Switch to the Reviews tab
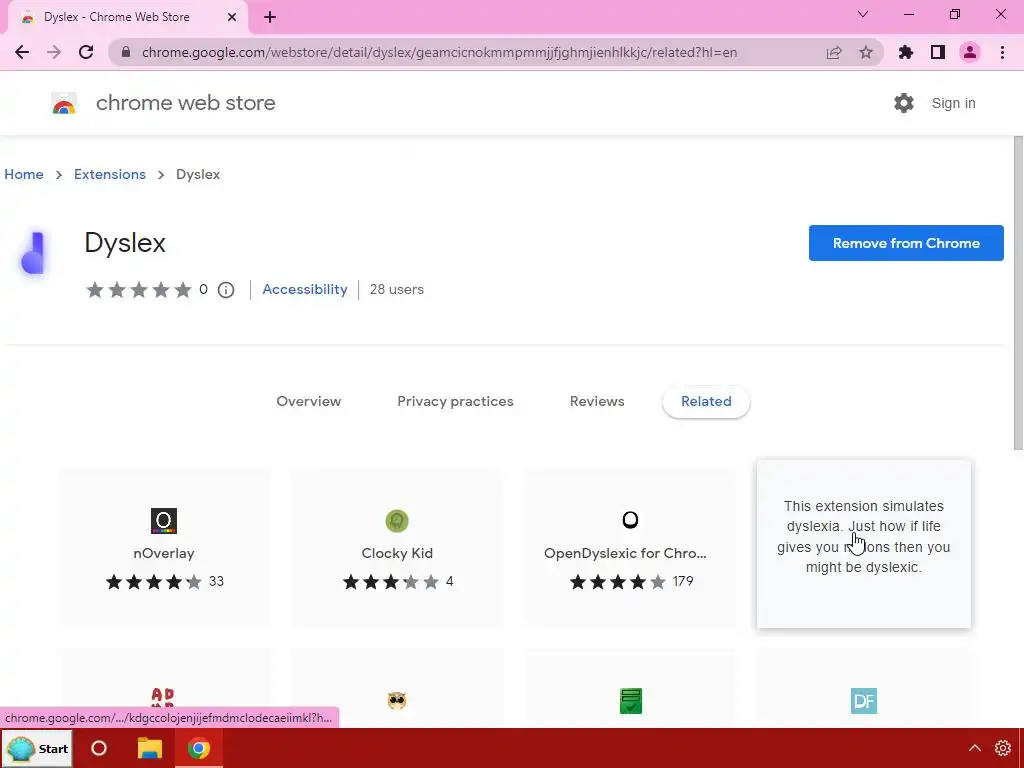The height and width of the screenshot is (768, 1024). coord(597,402)
